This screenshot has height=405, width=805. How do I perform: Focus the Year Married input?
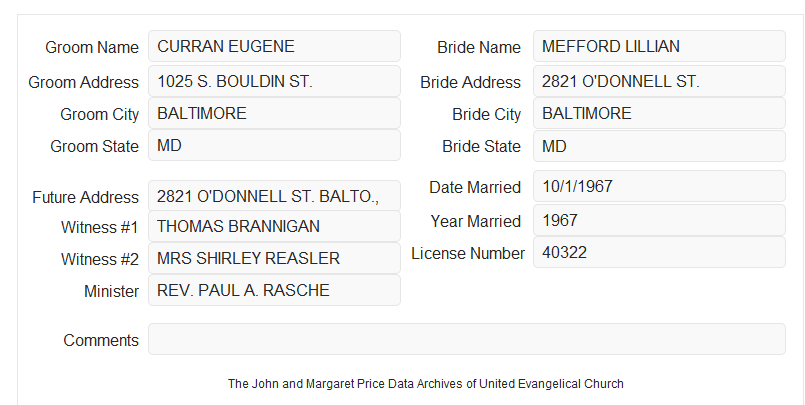point(659,220)
